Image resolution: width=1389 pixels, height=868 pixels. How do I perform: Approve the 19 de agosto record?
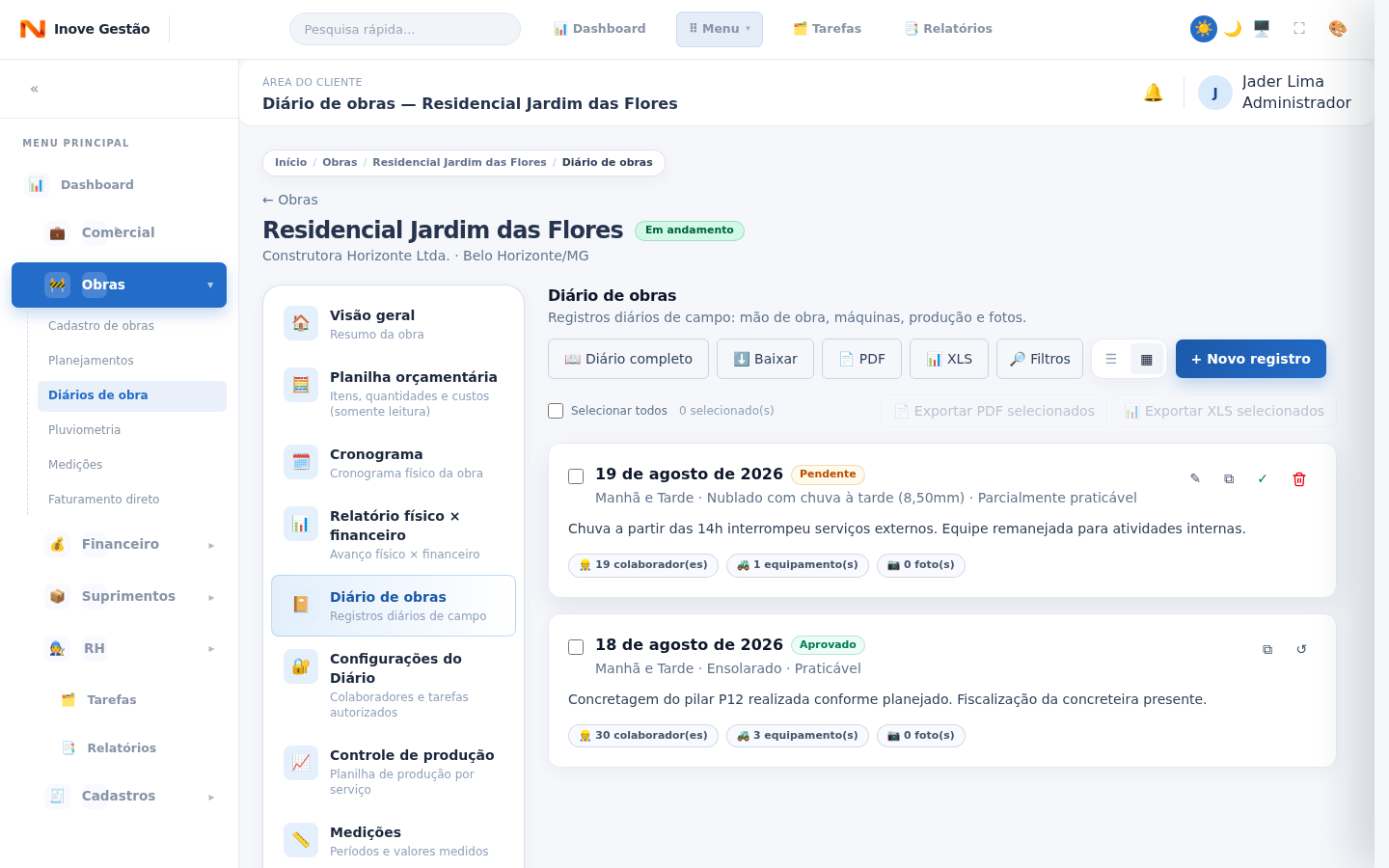tap(1263, 478)
